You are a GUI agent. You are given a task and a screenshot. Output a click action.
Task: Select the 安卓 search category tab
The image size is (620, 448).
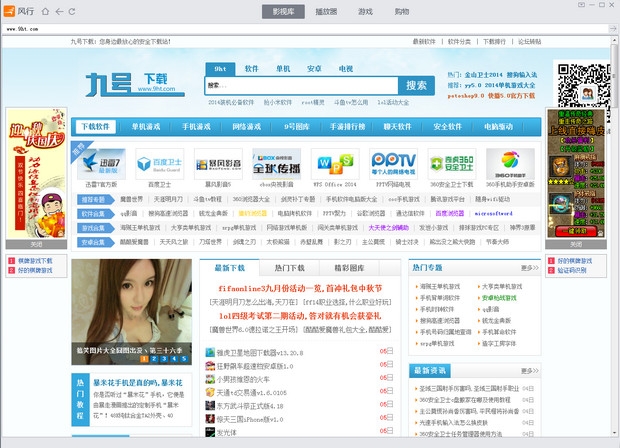point(313,69)
